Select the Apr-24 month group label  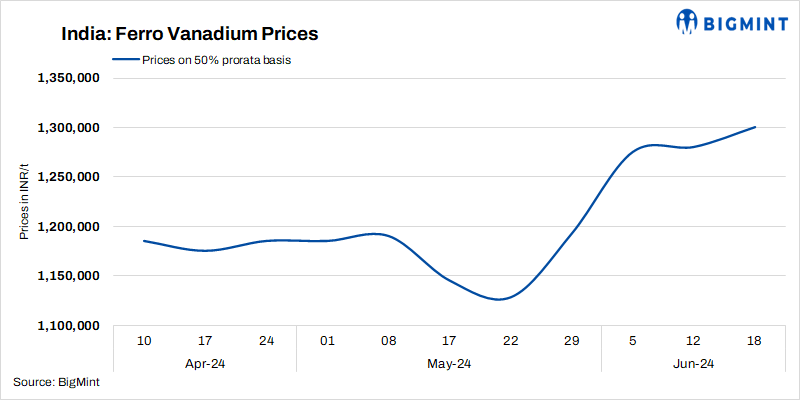[205, 364]
